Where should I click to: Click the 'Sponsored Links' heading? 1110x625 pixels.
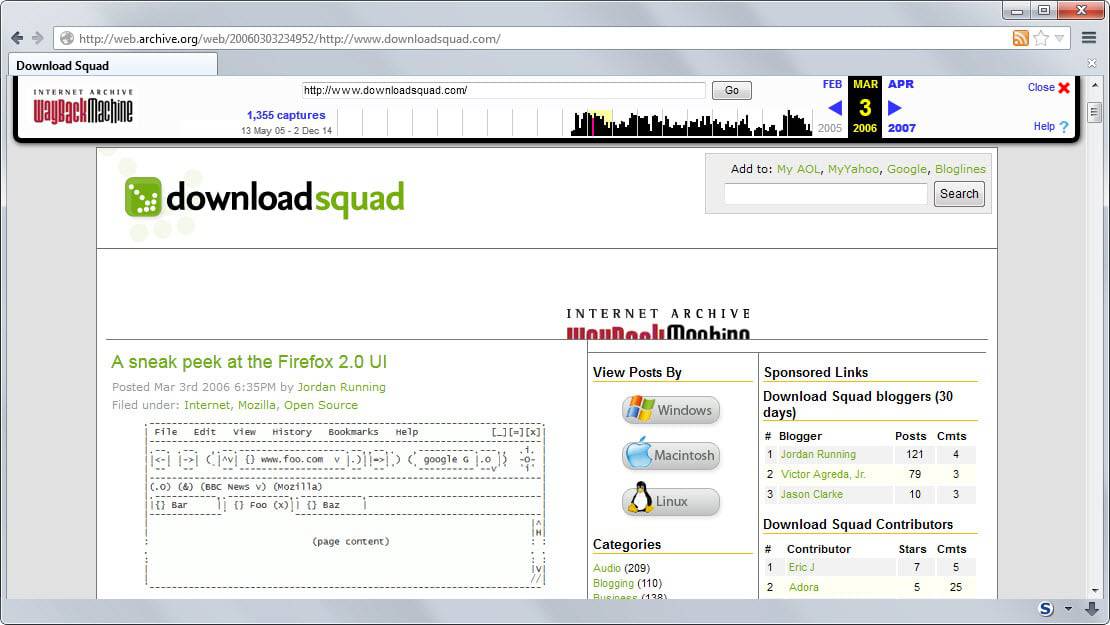click(x=816, y=372)
